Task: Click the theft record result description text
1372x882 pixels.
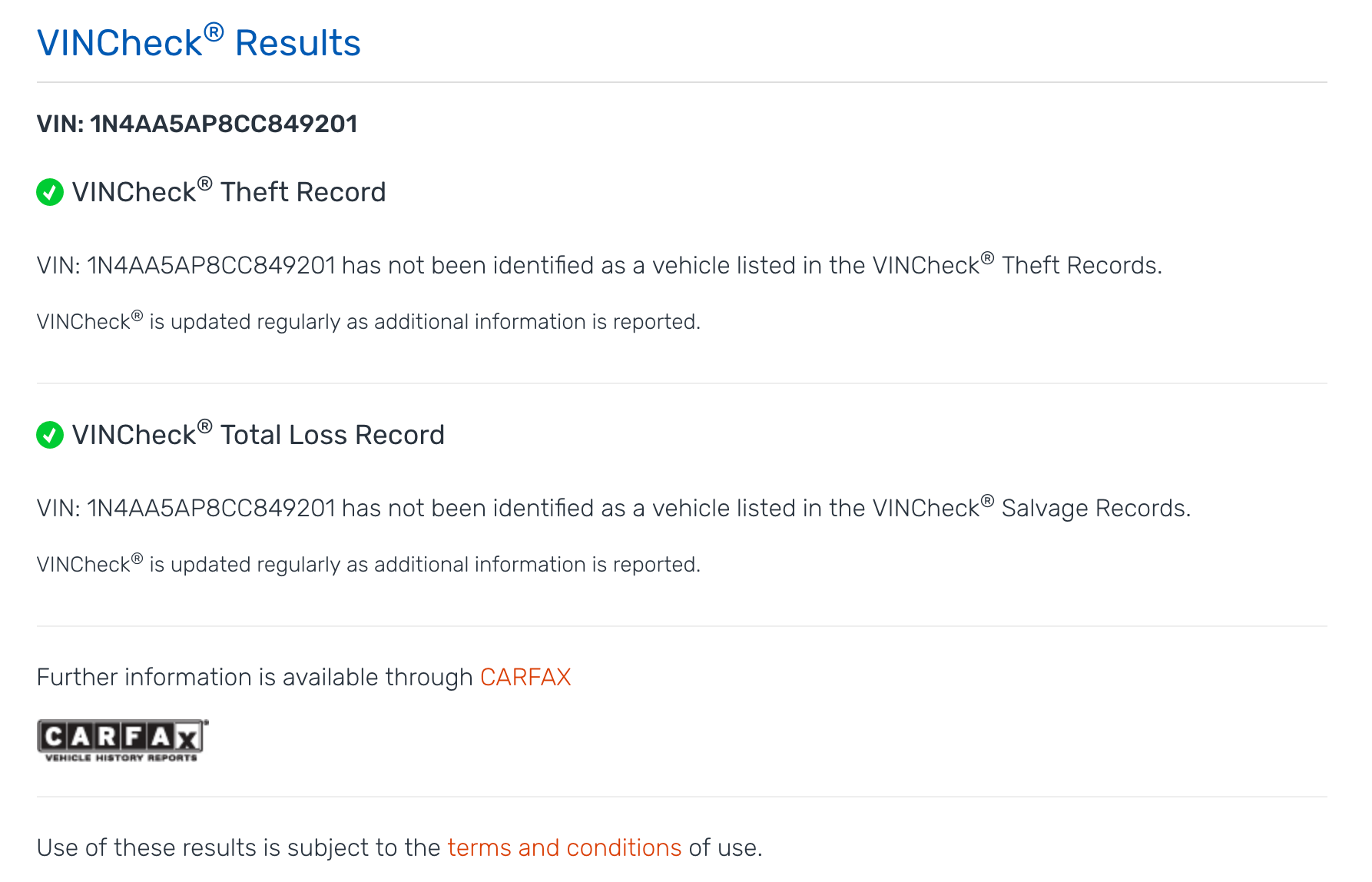Action: (x=599, y=264)
